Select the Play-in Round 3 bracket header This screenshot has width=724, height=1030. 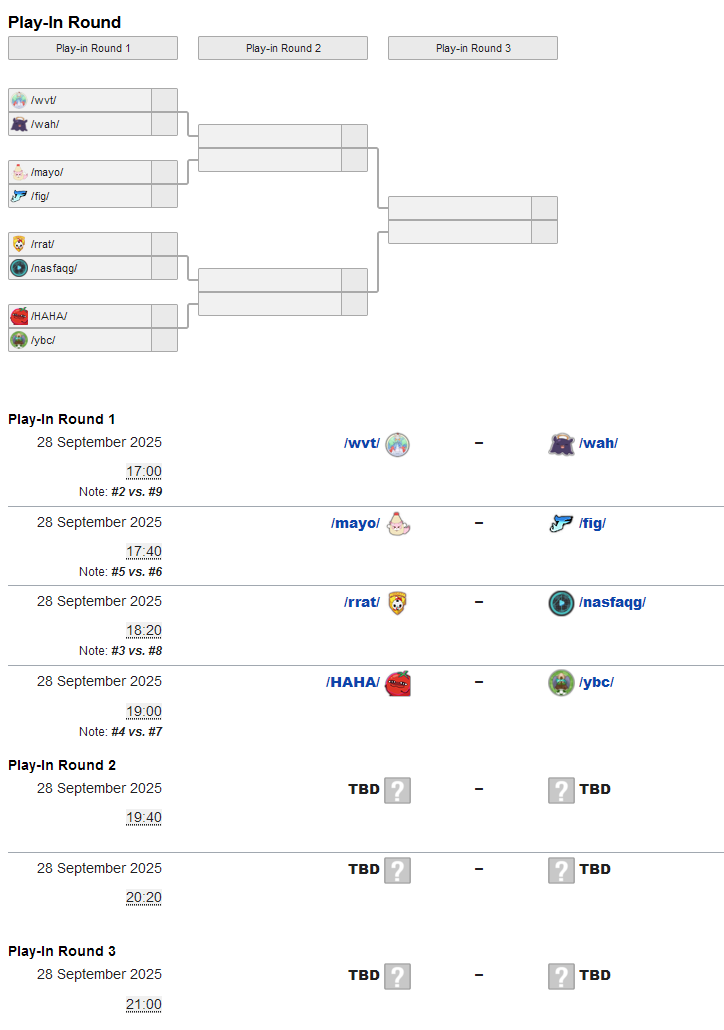473,48
